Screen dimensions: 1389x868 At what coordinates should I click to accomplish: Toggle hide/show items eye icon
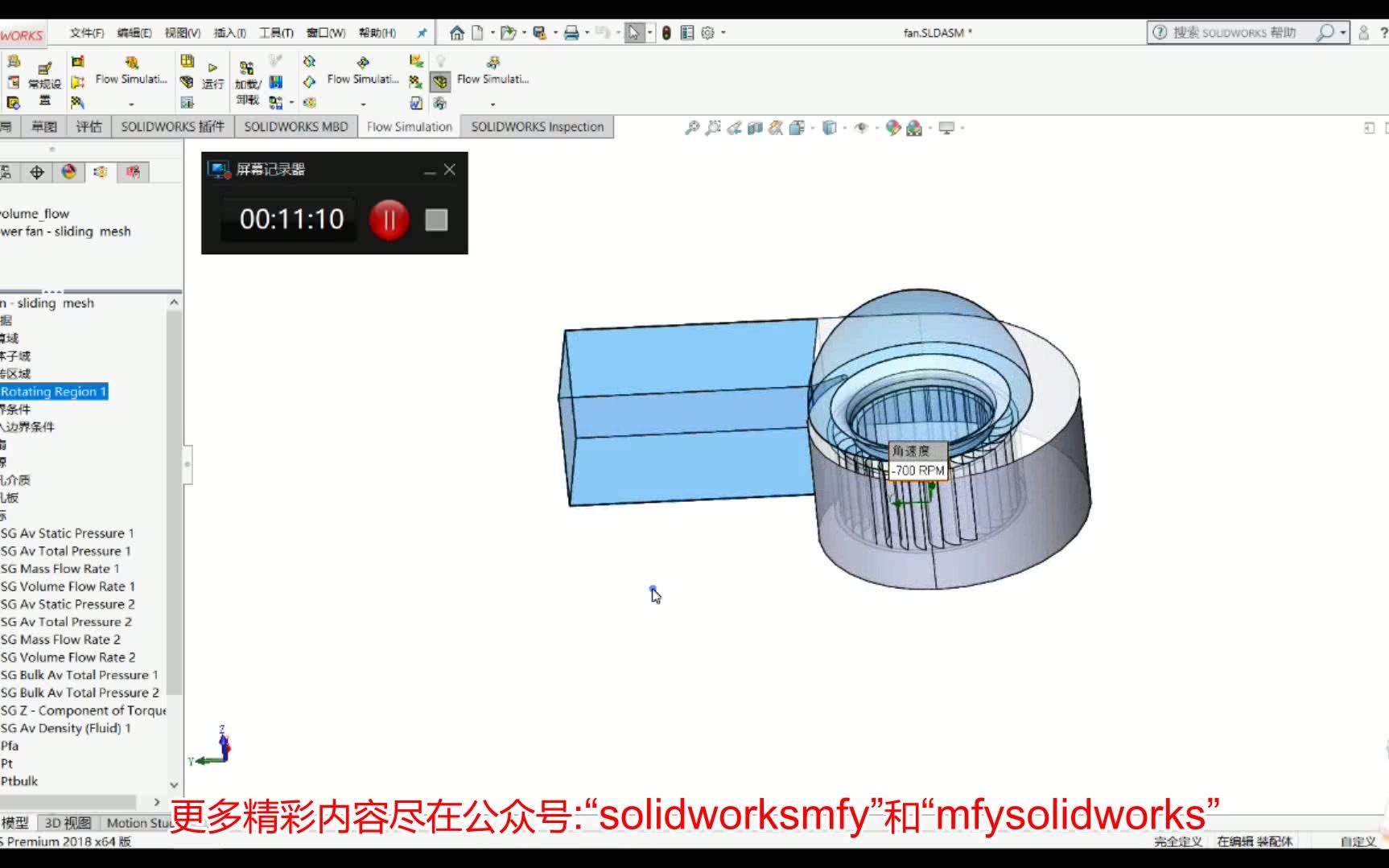[x=861, y=127]
